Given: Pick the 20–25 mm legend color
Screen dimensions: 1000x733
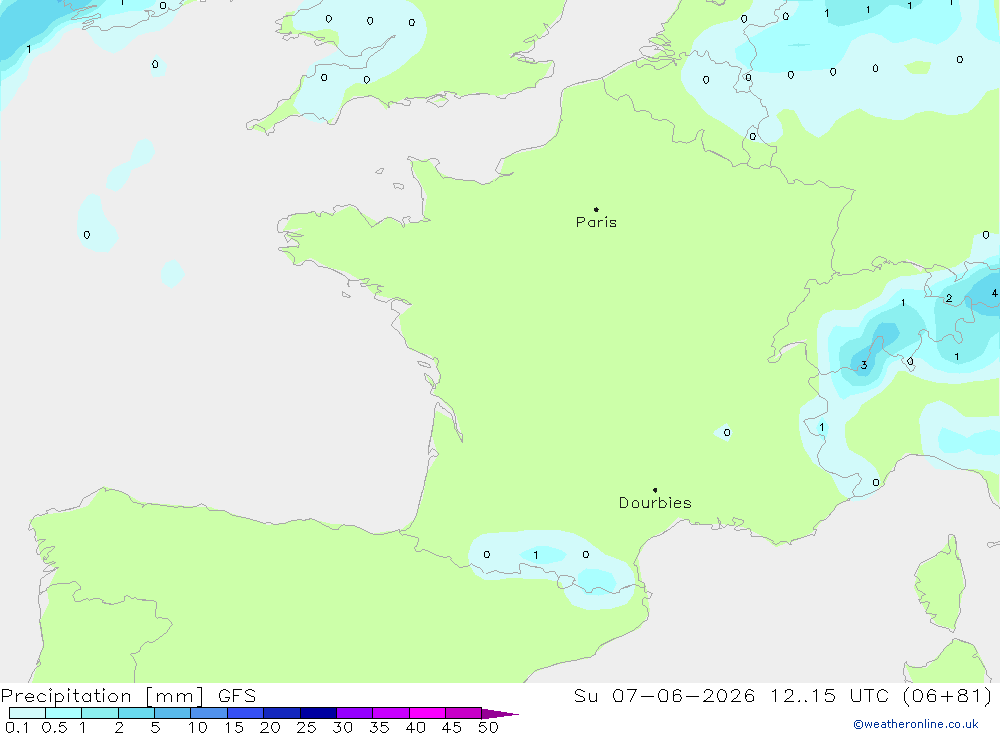Looking at the screenshot, I should 282,713.
